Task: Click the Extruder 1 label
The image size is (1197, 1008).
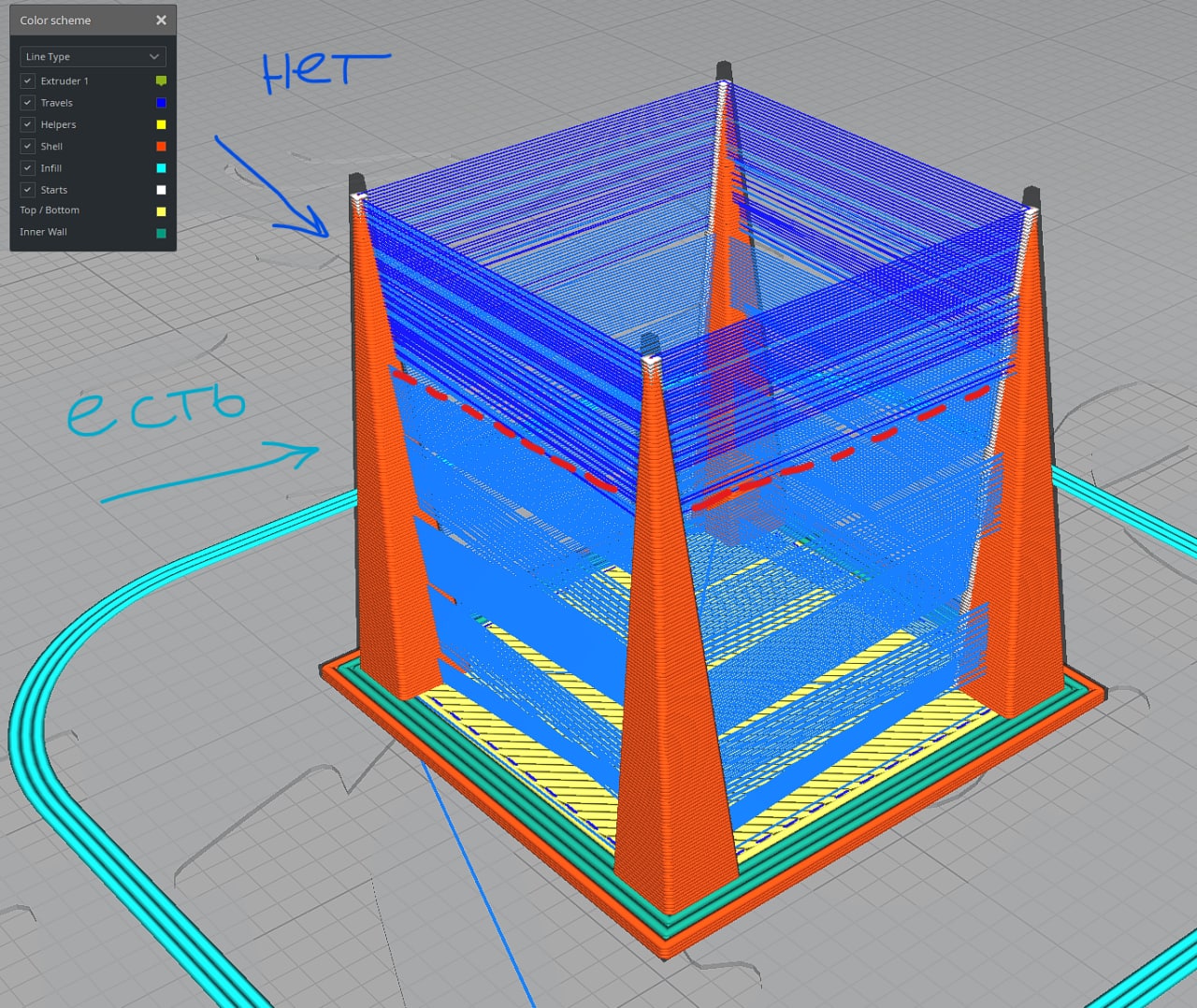Action: click(x=65, y=81)
